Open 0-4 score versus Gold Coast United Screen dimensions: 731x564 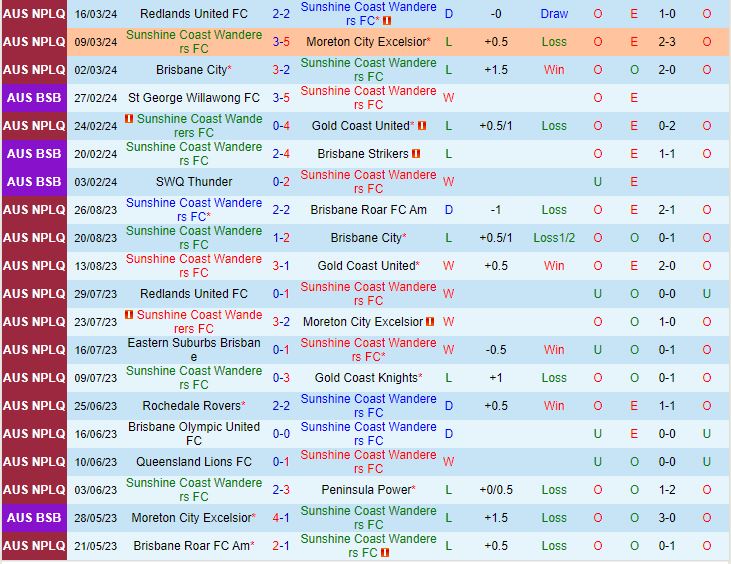point(281,126)
